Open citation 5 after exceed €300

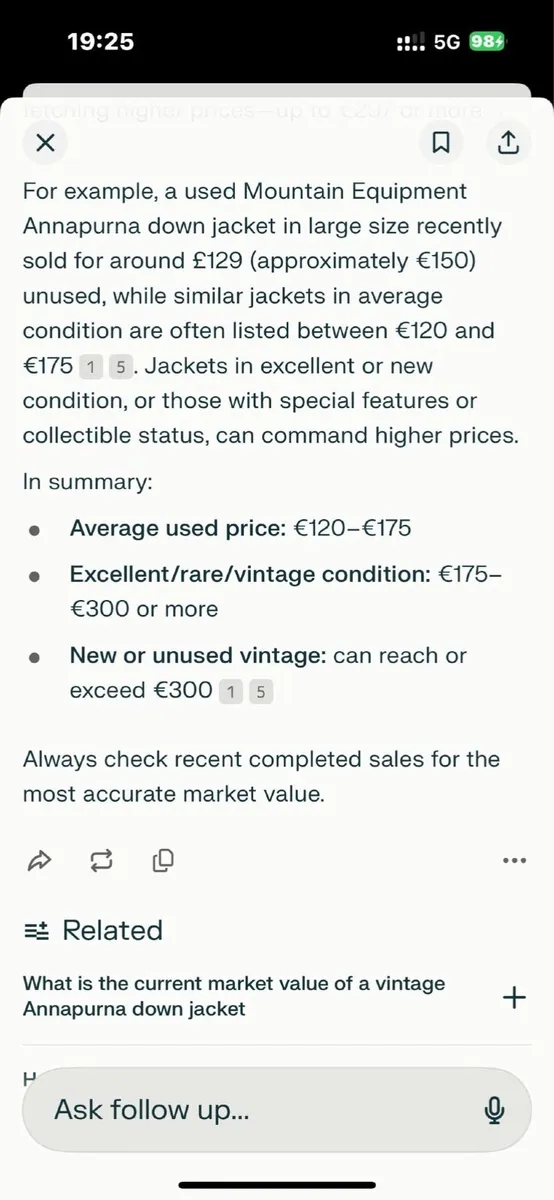point(261,691)
